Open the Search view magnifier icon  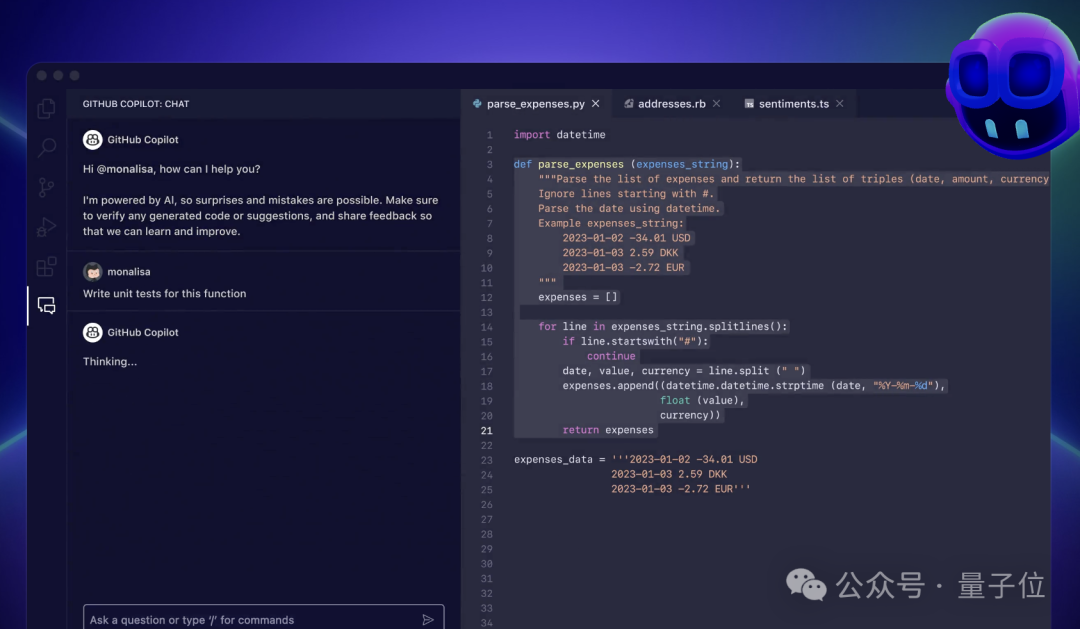(47, 148)
